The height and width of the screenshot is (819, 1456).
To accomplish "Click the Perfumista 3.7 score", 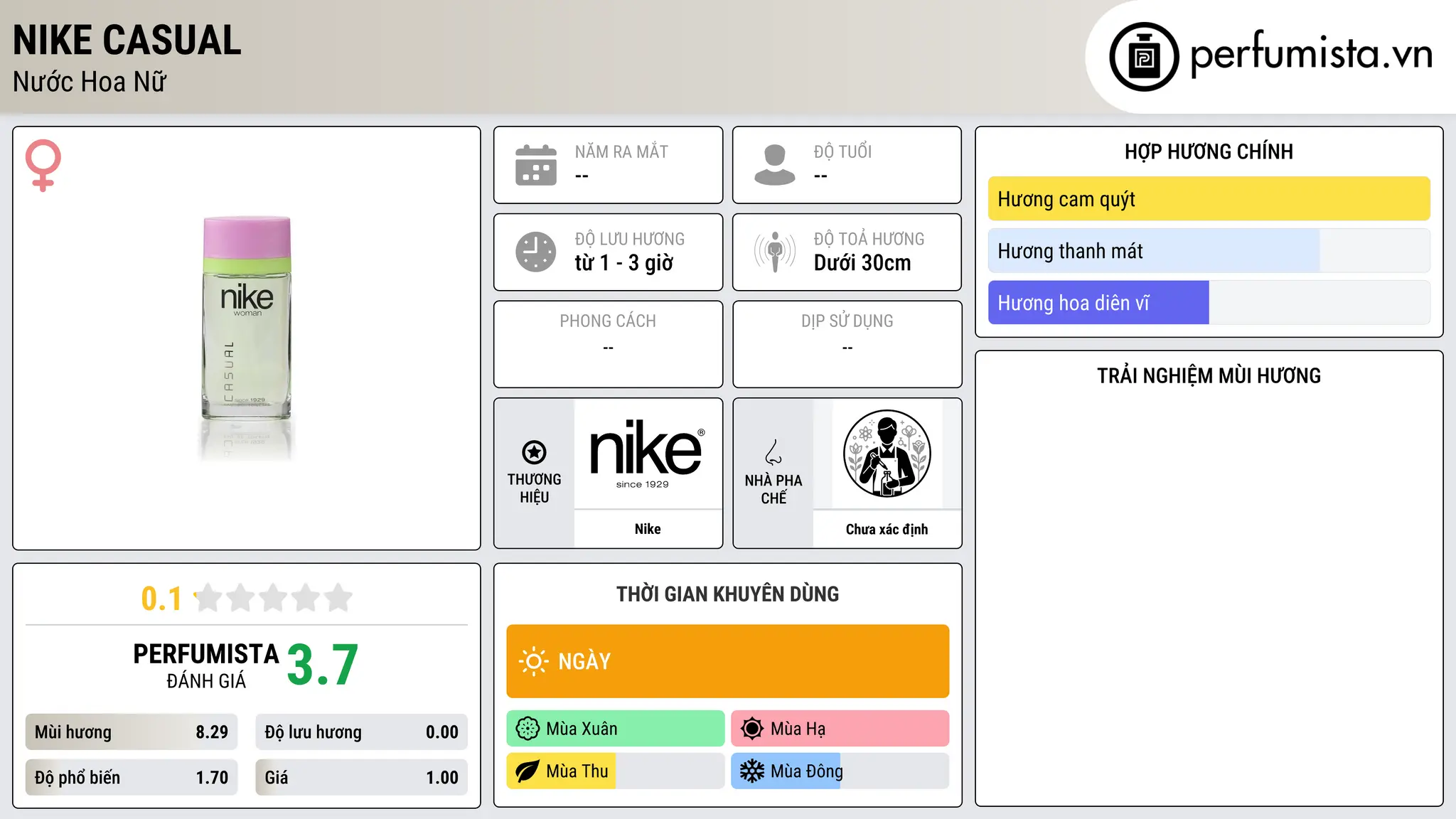I will (x=323, y=665).
